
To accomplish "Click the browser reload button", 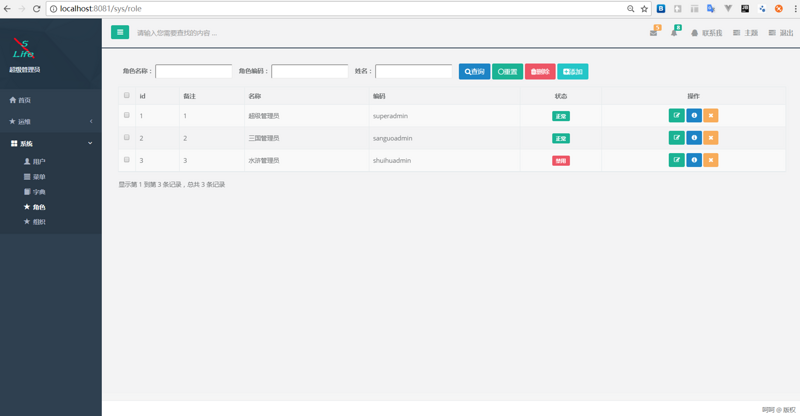I will 36,9.
